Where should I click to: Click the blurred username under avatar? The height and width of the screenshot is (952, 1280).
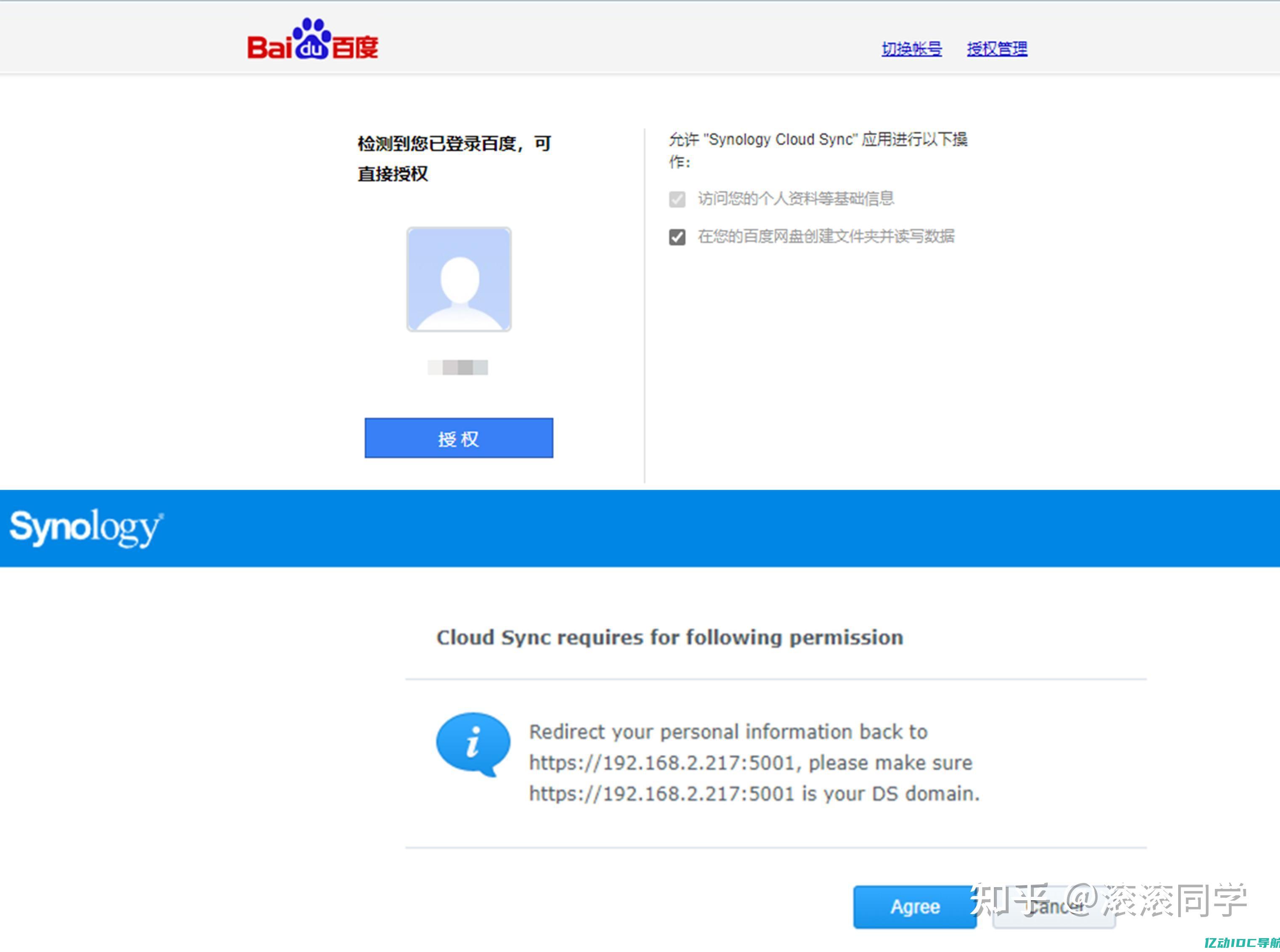(x=458, y=368)
